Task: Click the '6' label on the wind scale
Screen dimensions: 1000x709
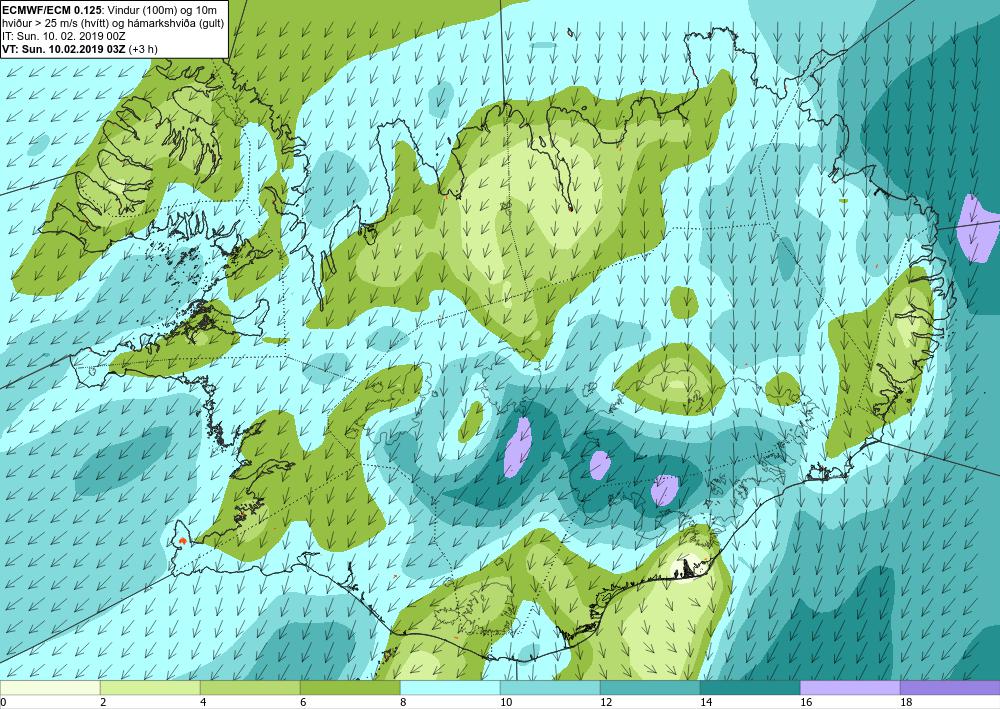Action: point(303,702)
